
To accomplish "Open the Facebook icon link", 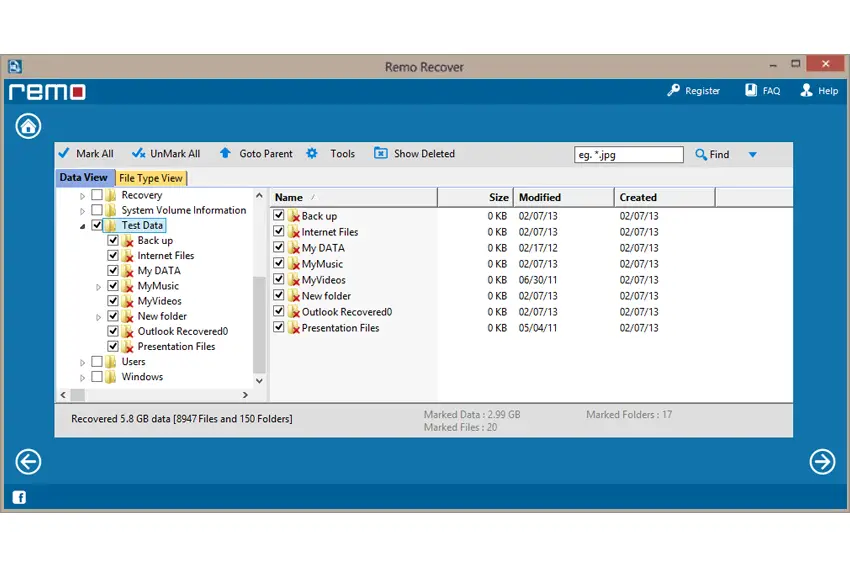I will [19, 497].
